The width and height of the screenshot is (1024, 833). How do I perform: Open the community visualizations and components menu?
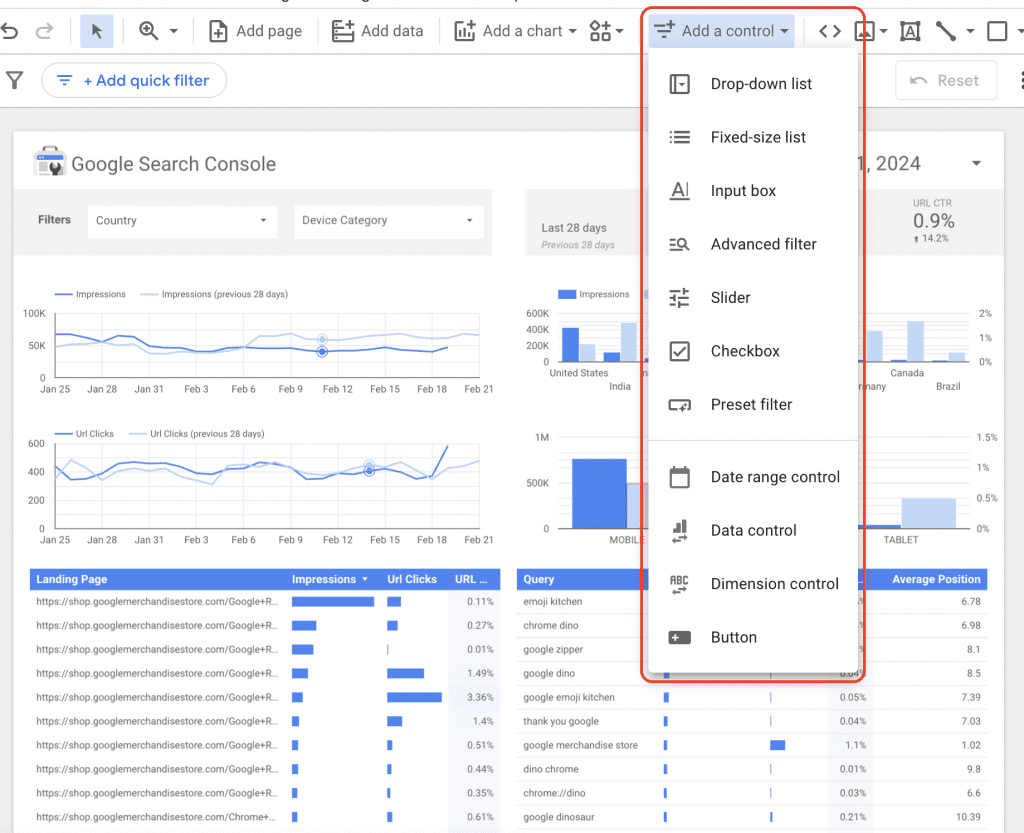(606, 31)
